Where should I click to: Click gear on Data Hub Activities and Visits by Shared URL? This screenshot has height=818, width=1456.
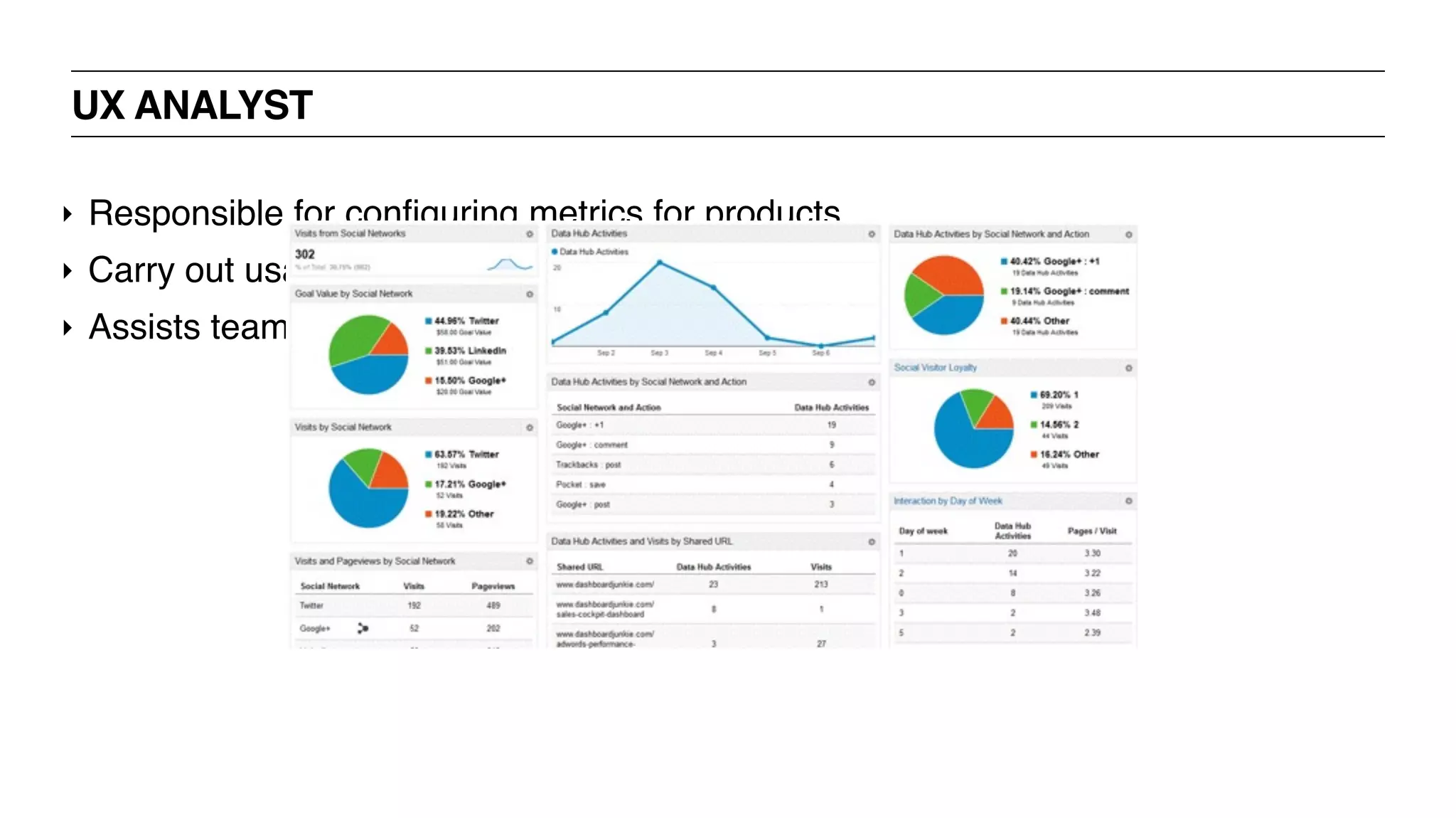[x=872, y=542]
